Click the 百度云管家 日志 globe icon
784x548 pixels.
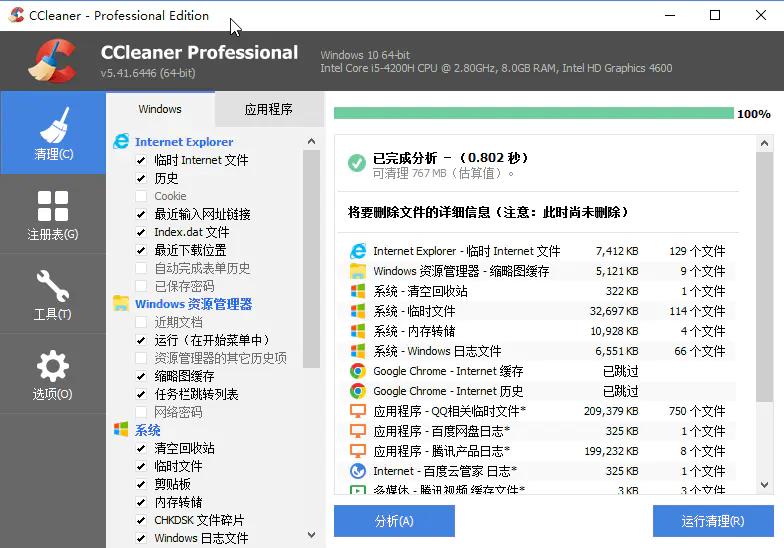tap(358, 471)
